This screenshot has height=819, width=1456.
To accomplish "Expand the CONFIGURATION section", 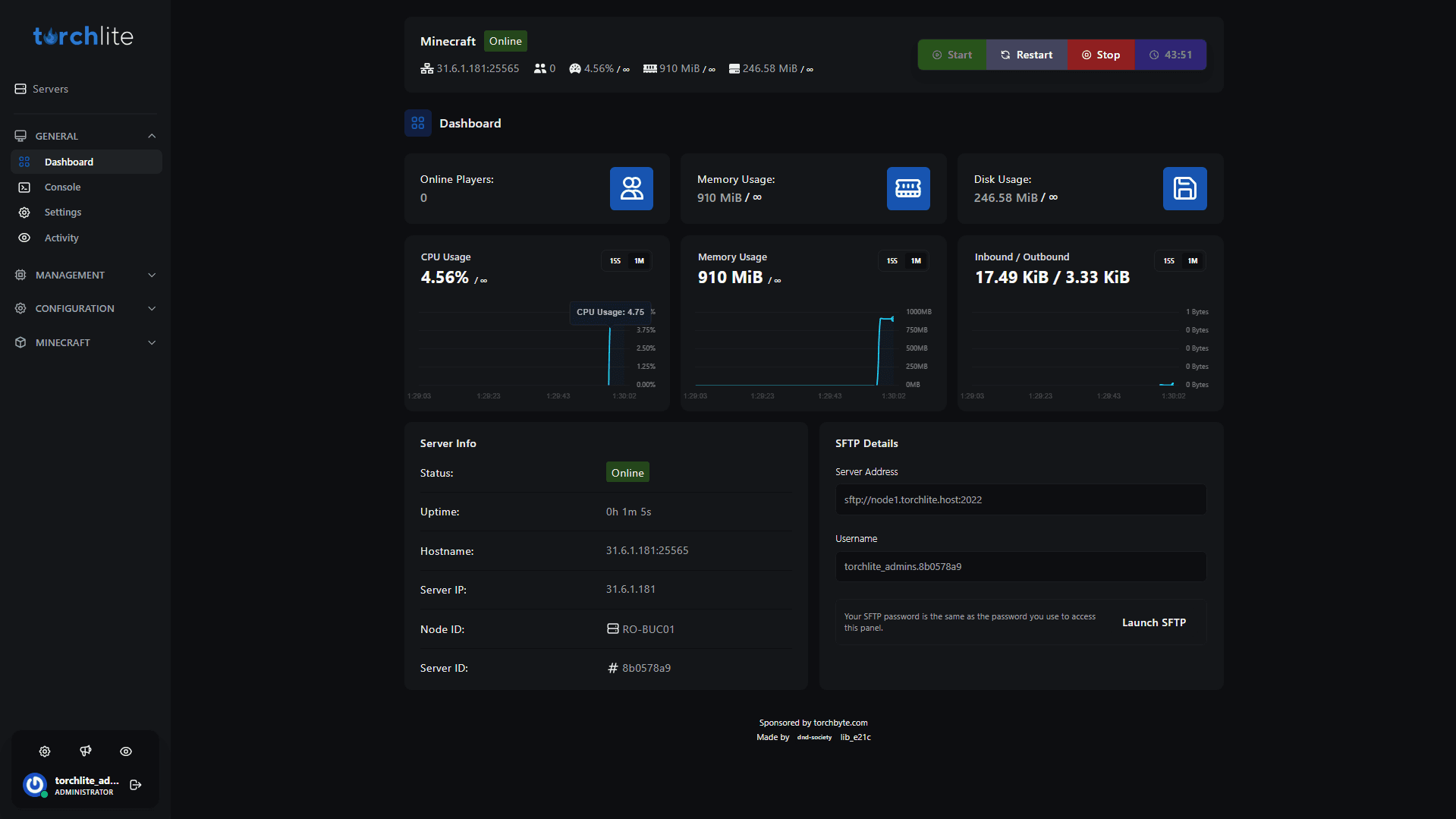I will click(85, 308).
